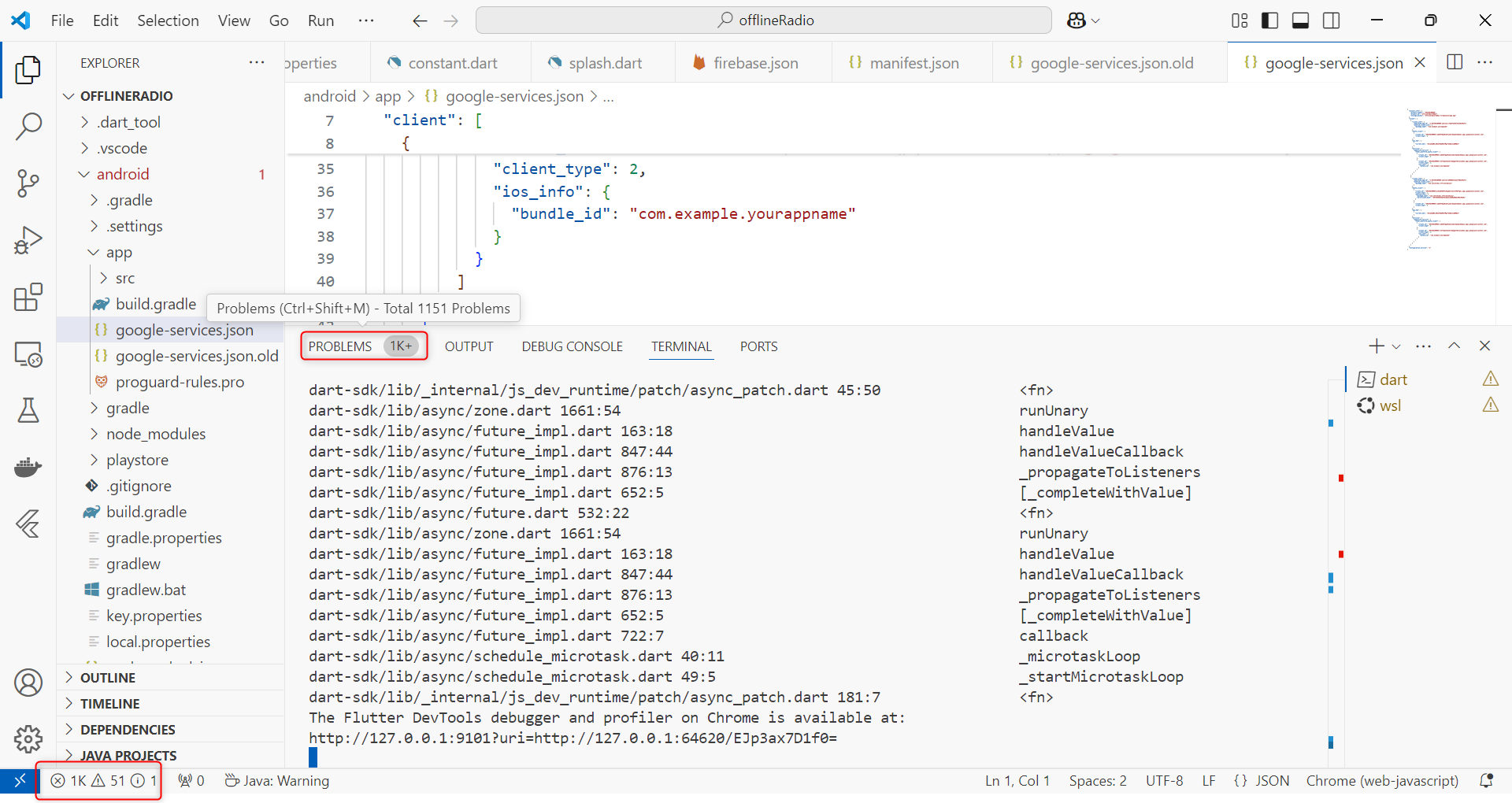Image resolution: width=1512 pixels, height=803 pixels.
Task: Maximize panel size with up chevron
Action: pyautogui.click(x=1455, y=346)
